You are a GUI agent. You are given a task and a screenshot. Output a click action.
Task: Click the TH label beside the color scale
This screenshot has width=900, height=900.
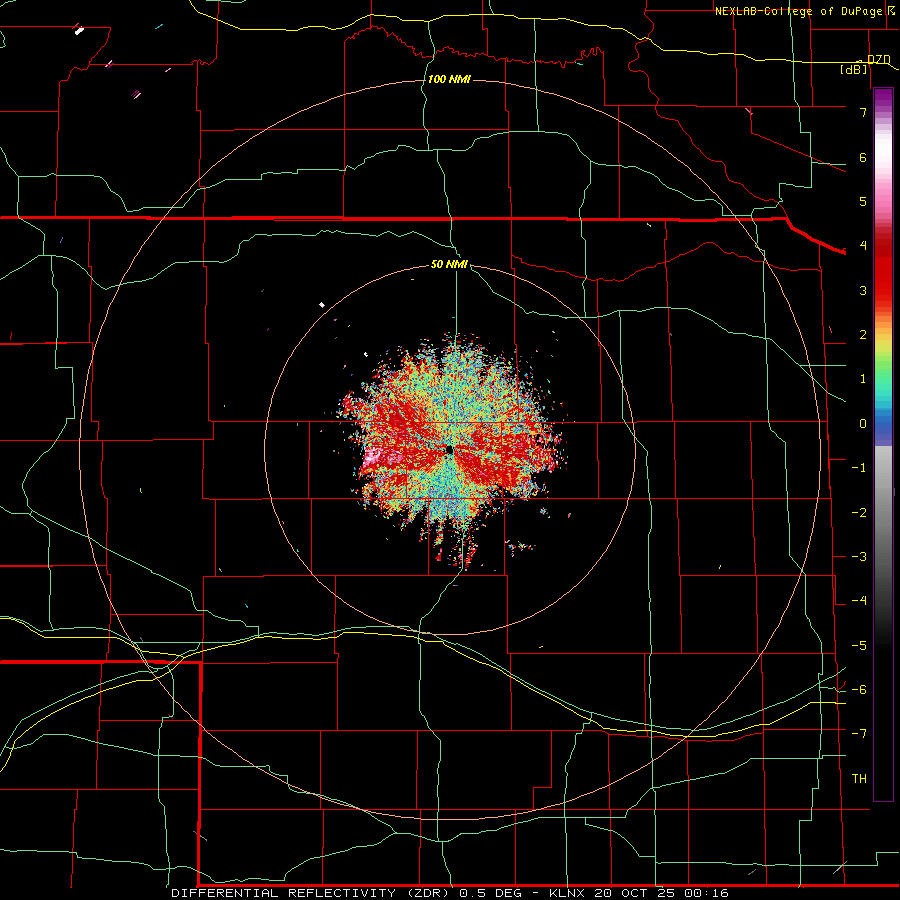pos(859,778)
